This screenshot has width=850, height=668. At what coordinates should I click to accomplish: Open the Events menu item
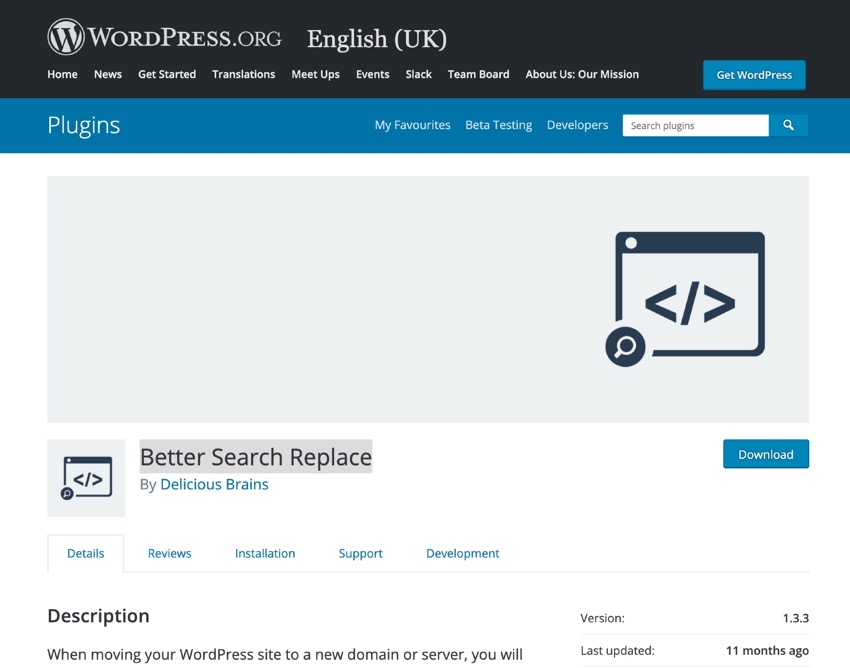click(372, 74)
